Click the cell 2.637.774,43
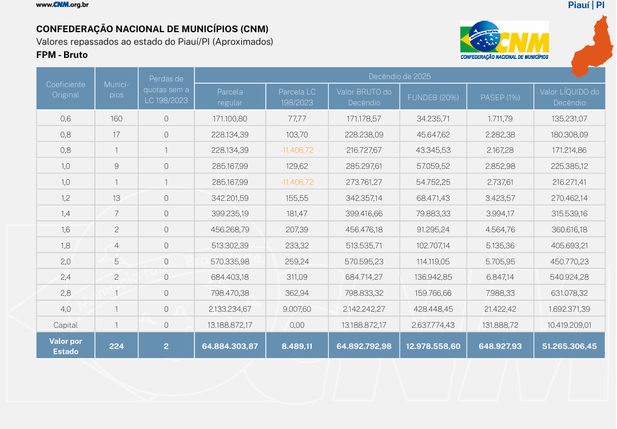Screen dimensions: 617x429 [x=433, y=325]
